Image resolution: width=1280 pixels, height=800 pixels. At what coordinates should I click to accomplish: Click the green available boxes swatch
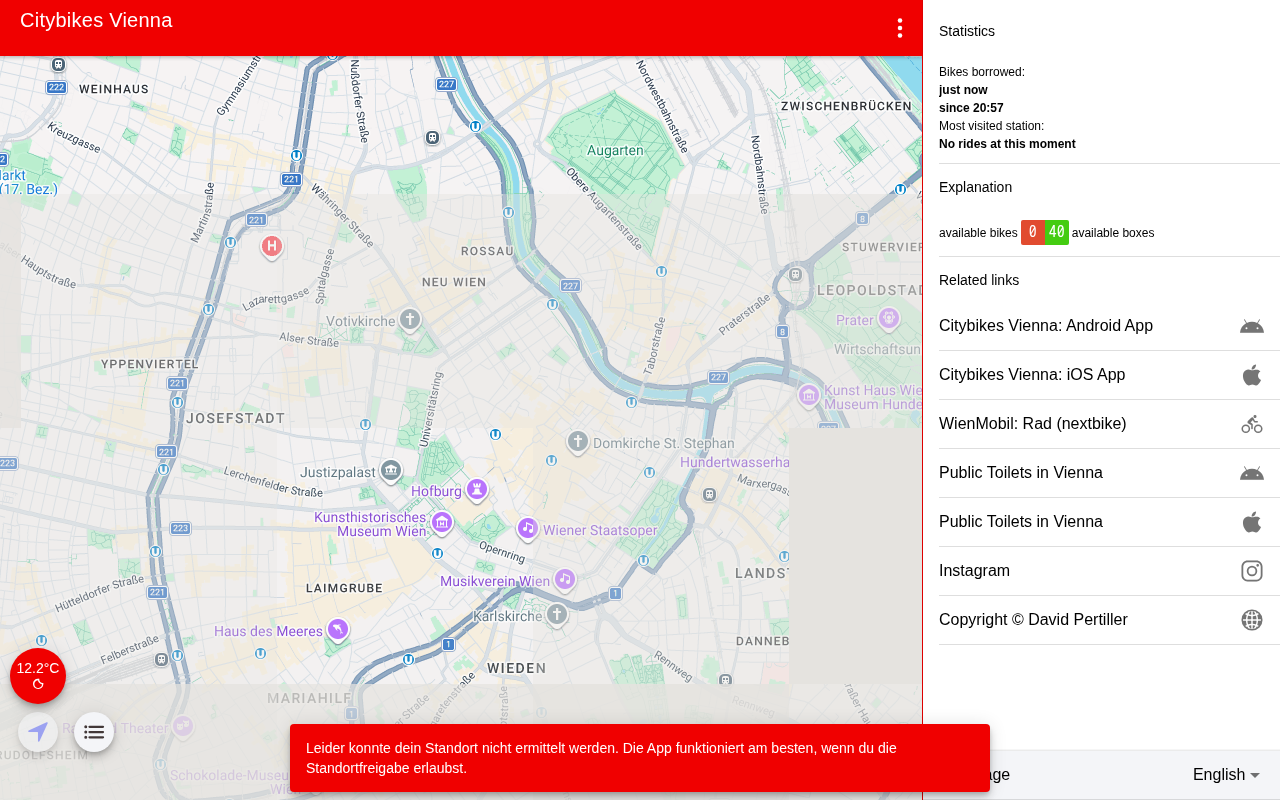tap(1057, 233)
